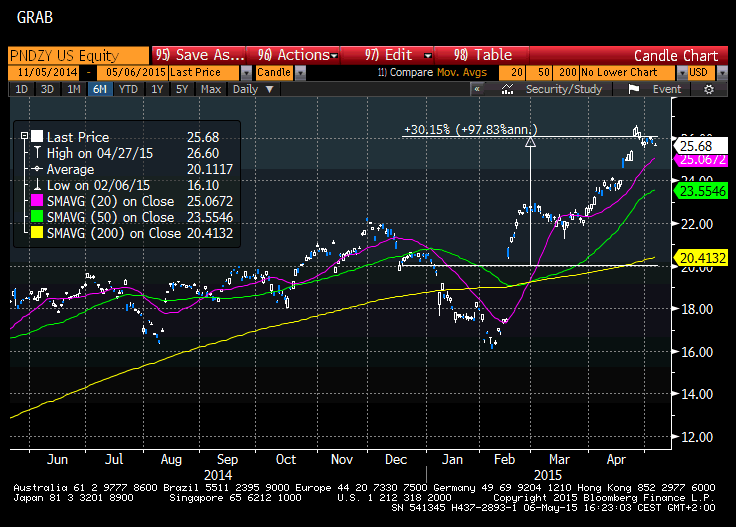Expand the Candle chart type dropdown arrow

[x=300, y=73]
